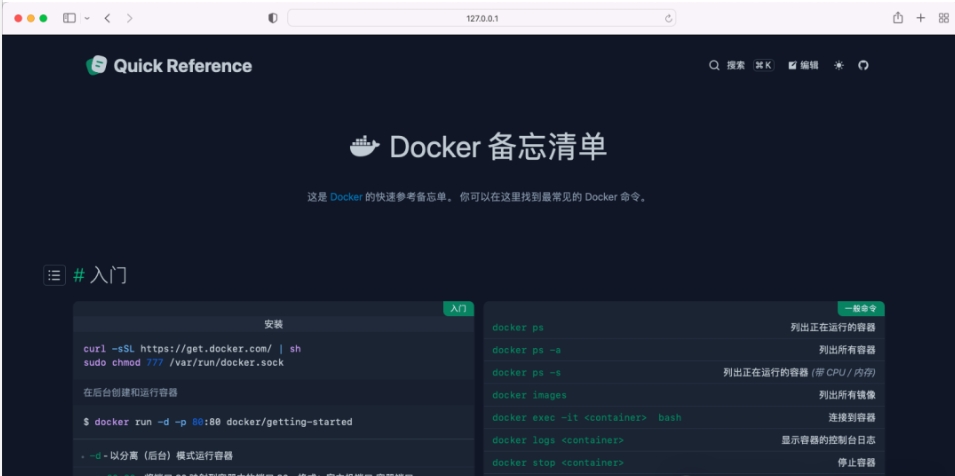The width and height of the screenshot is (955, 476).
Task: Click the 停止容器 description
Action: 856,463
